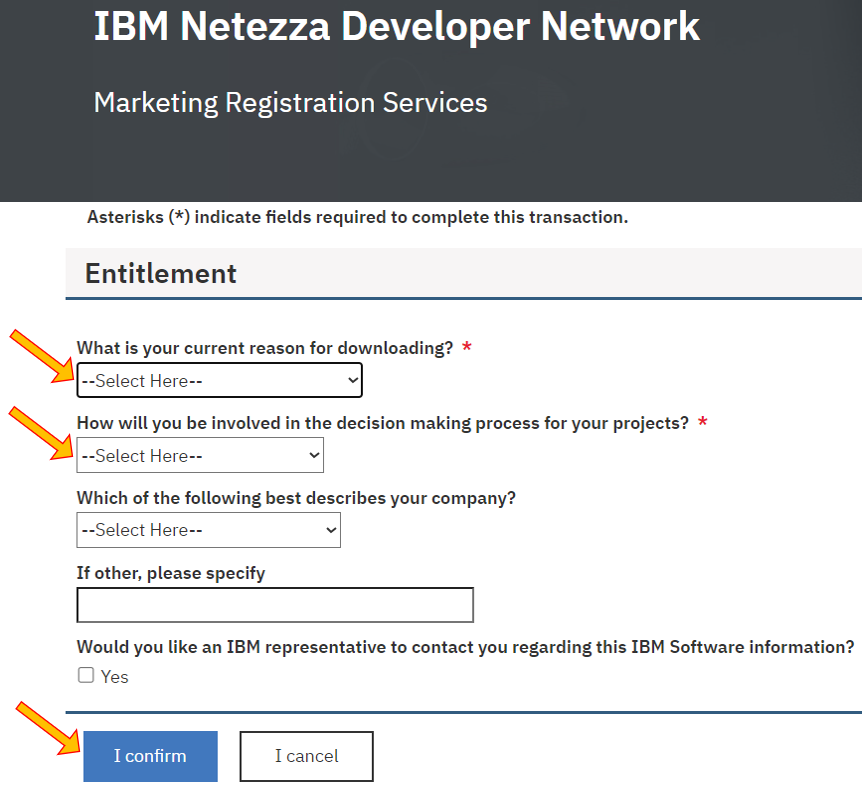
Task: Confirm the marketing registration form
Action: pyautogui.click(x=150, y=756)
